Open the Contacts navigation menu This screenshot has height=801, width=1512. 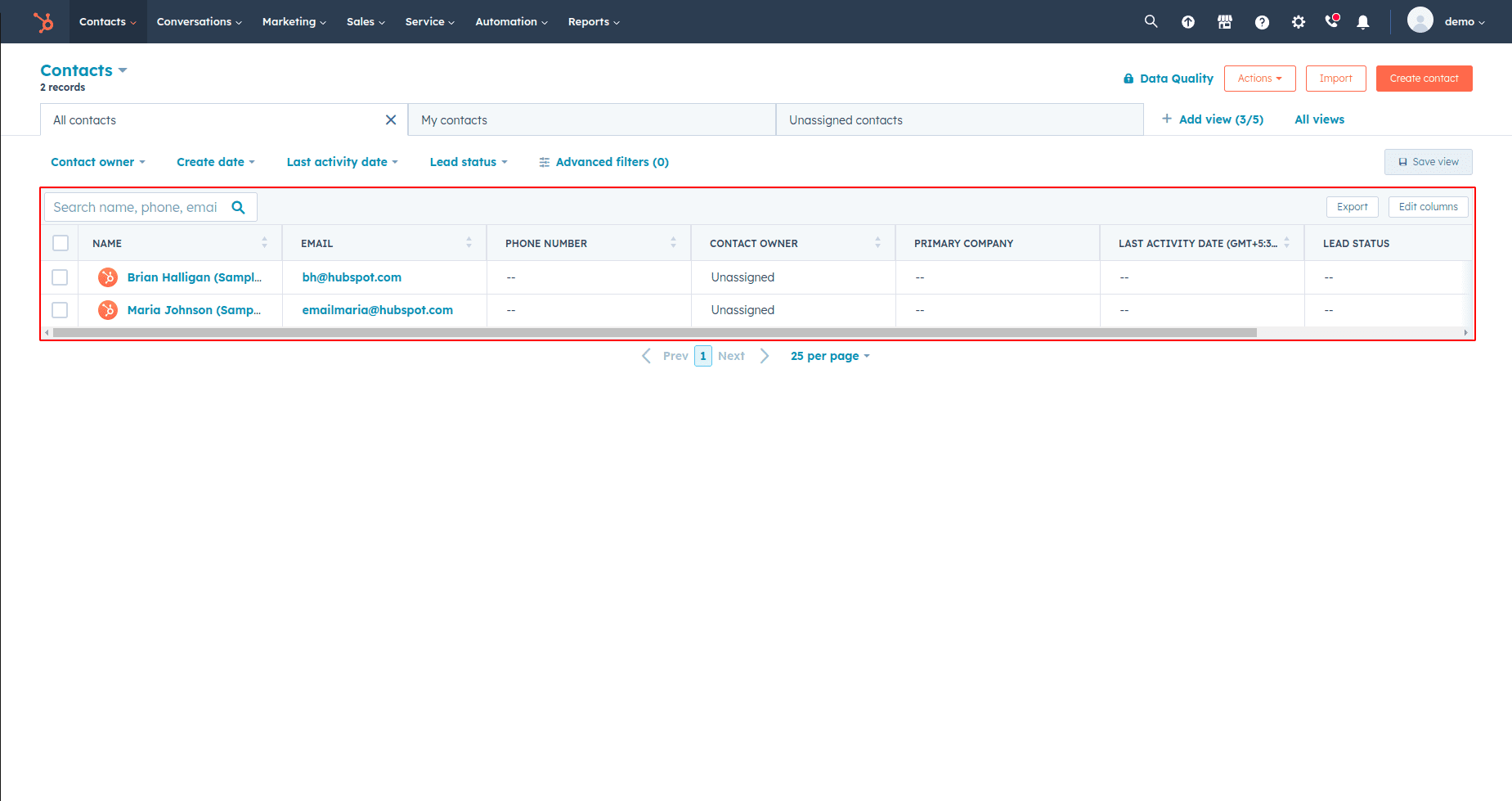108,22
